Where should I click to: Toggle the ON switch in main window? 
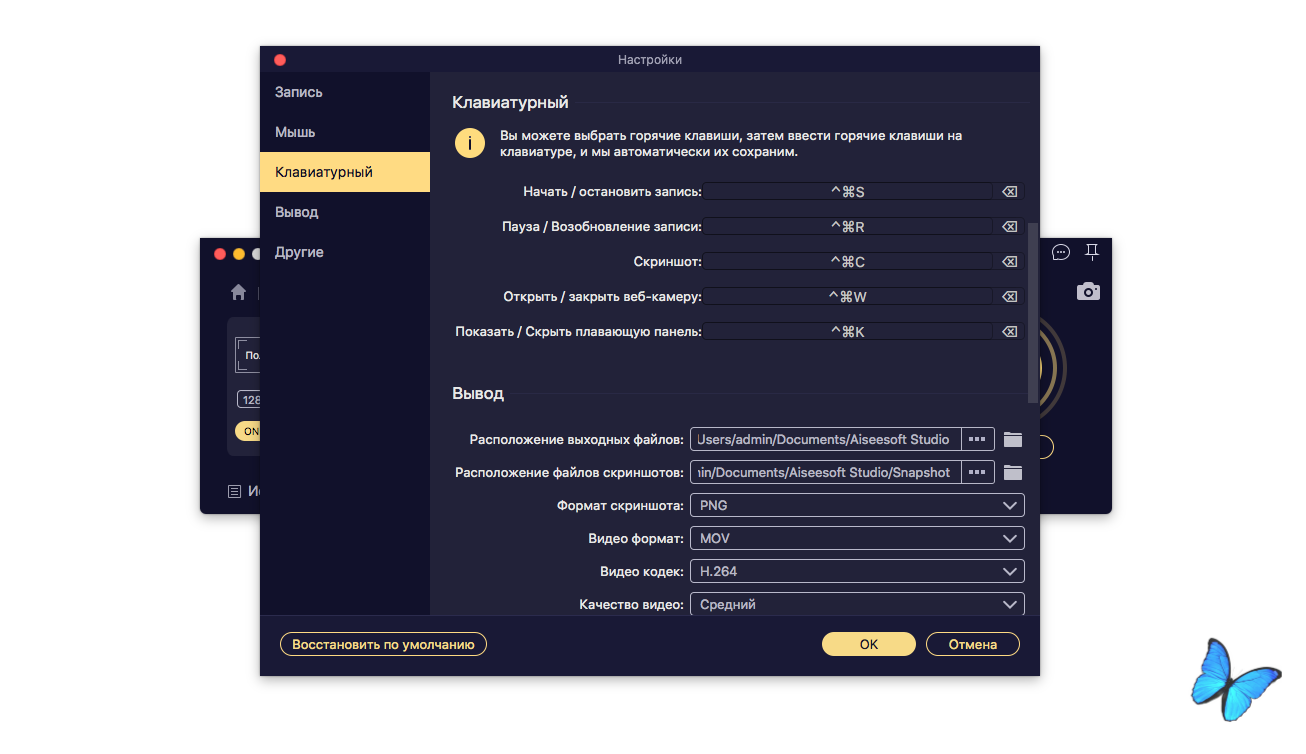(x=247, y=431)
